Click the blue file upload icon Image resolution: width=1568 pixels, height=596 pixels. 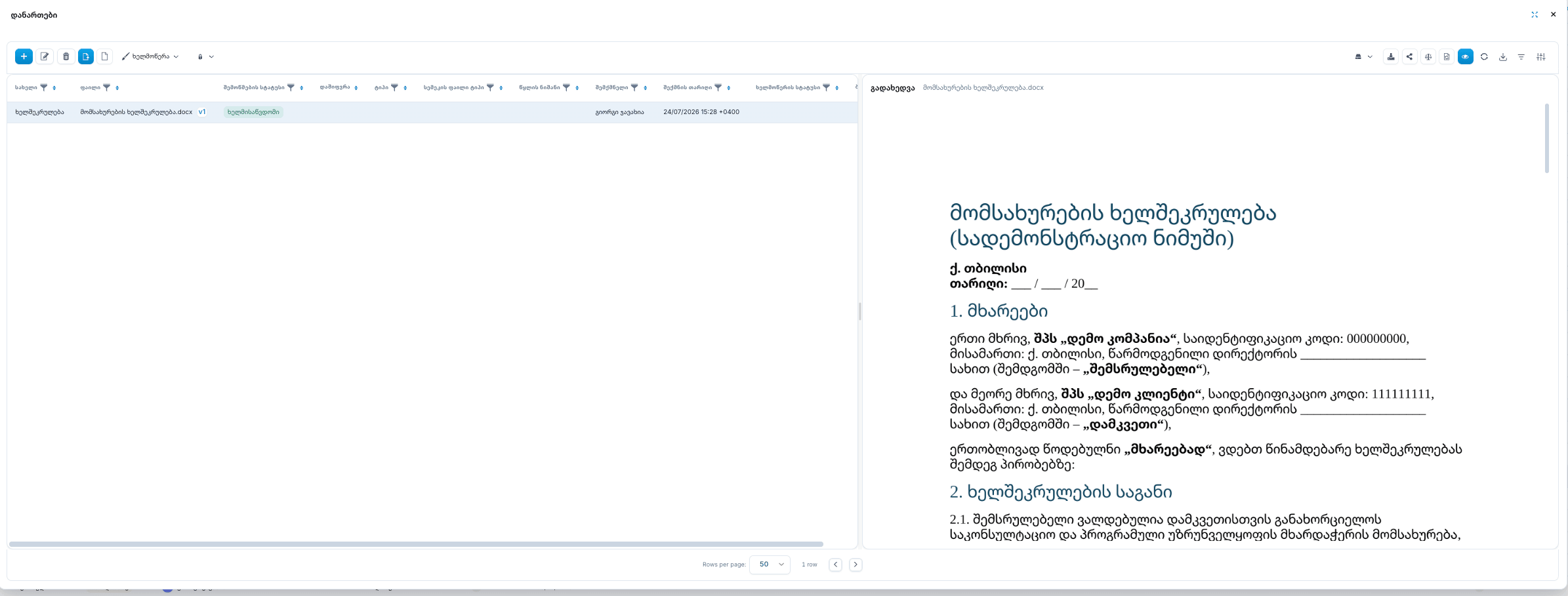[86, 56]
